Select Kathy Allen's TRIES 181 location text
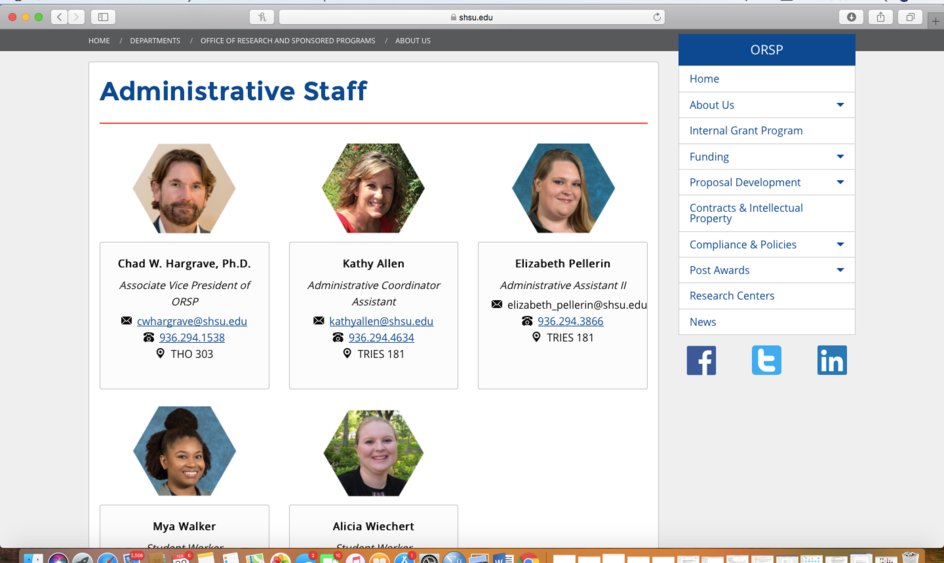Viewport: 944px width, 563px height. tap(380, 354)
